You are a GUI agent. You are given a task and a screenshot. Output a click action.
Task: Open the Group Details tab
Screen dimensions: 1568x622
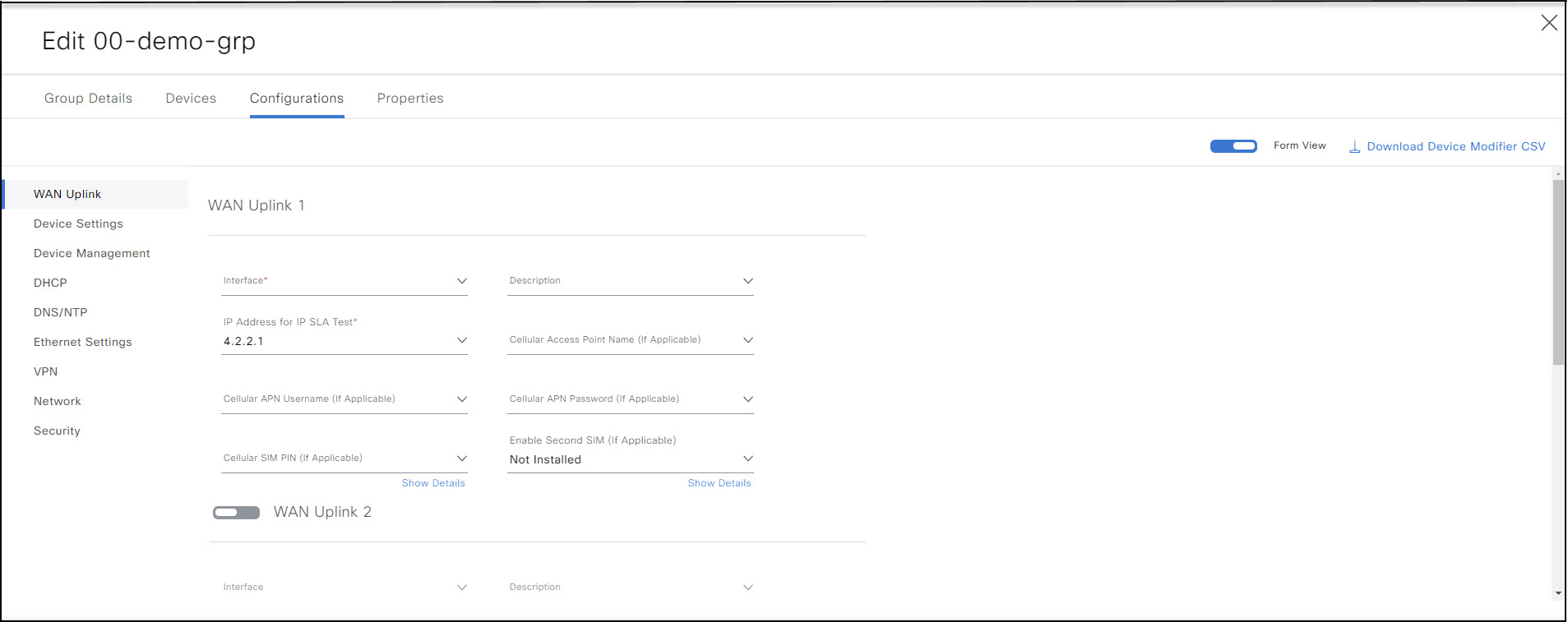point(88,98)
